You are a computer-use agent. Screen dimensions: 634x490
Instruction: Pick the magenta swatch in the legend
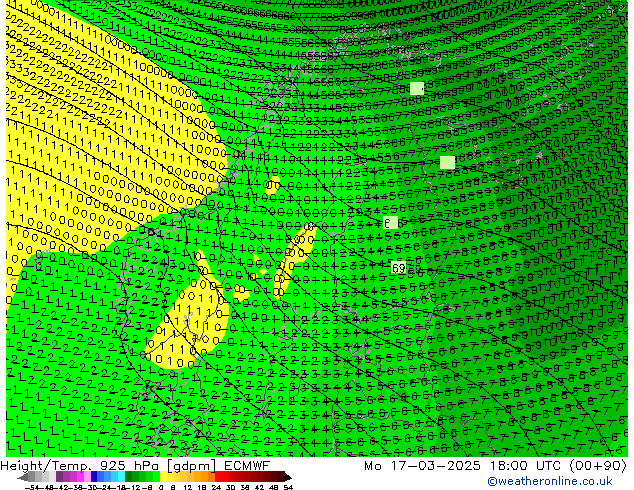point(80,477)
